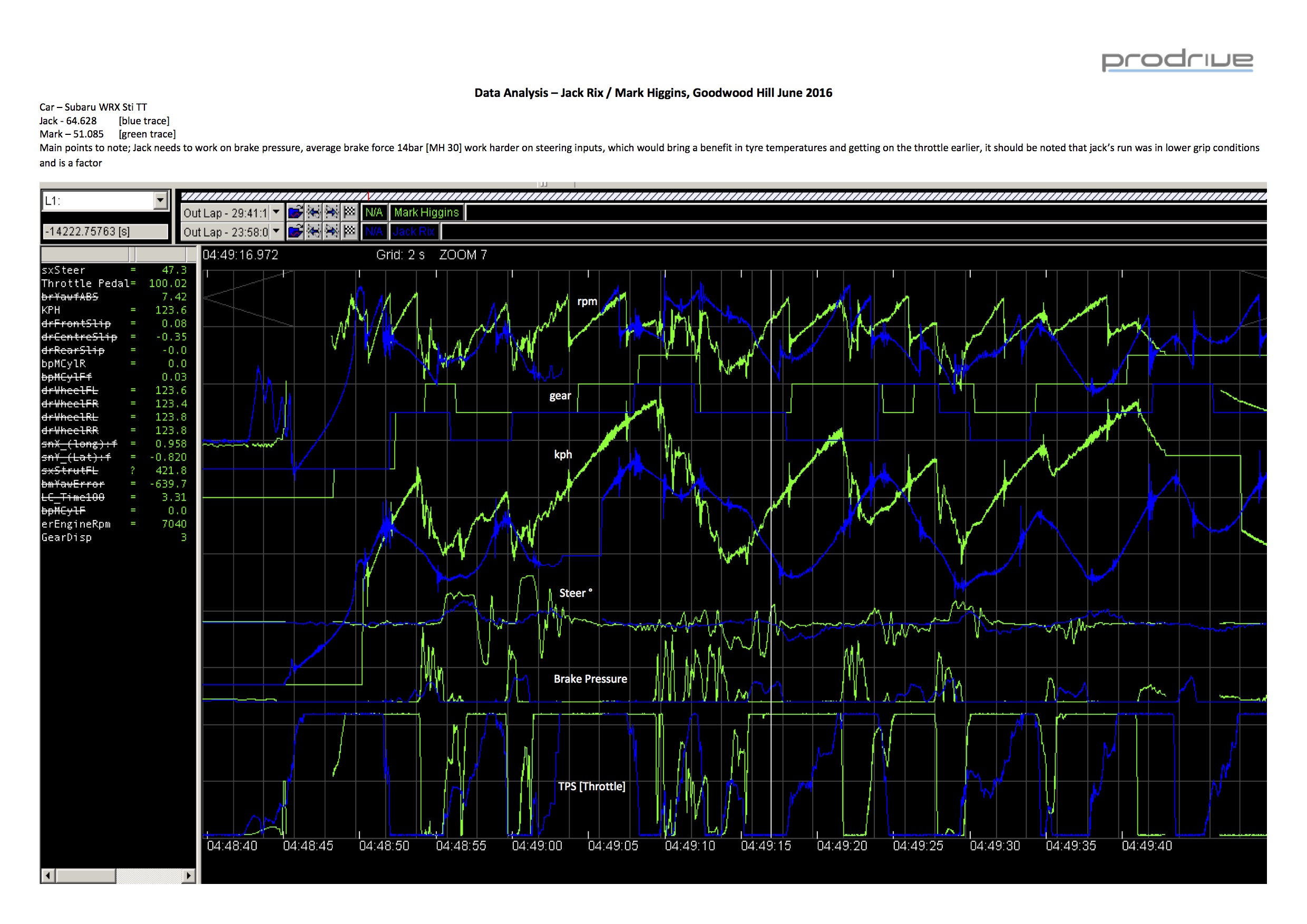Select the bmYawError channel row
The image size is (1307, 924).
pyautogui.click(x=114, y=484)
